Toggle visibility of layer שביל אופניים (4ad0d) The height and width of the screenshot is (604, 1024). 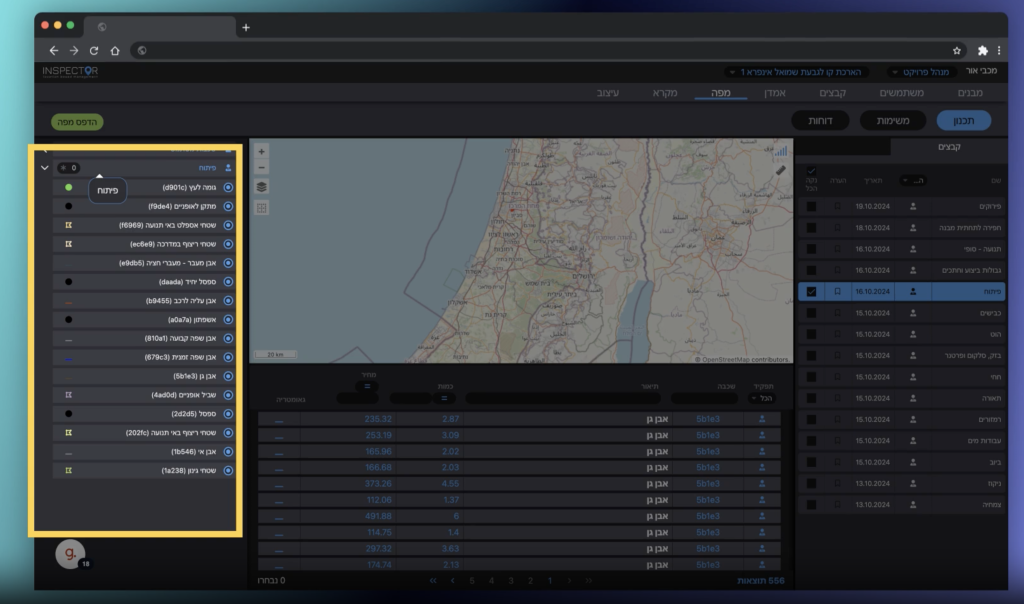click(228, 395)
